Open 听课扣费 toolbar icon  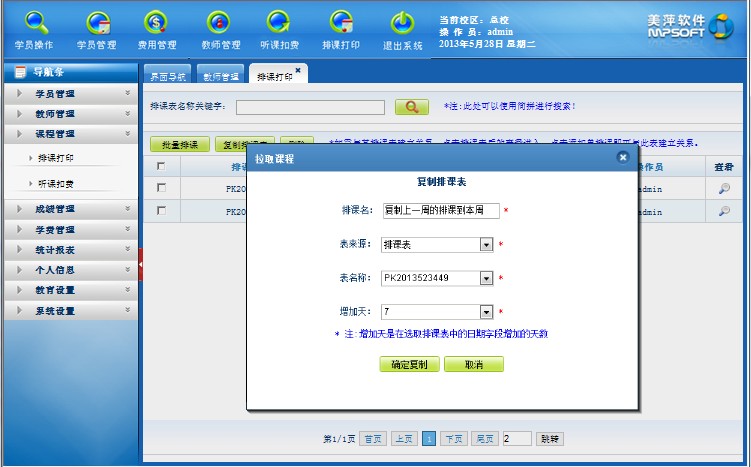280,24
